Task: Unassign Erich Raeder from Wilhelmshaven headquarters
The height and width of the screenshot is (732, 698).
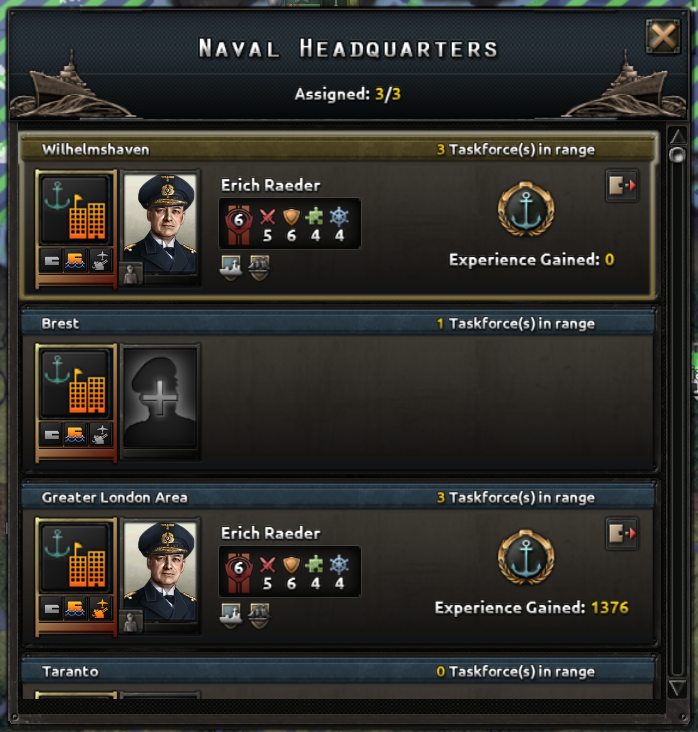Action: [x=622, y=185]
